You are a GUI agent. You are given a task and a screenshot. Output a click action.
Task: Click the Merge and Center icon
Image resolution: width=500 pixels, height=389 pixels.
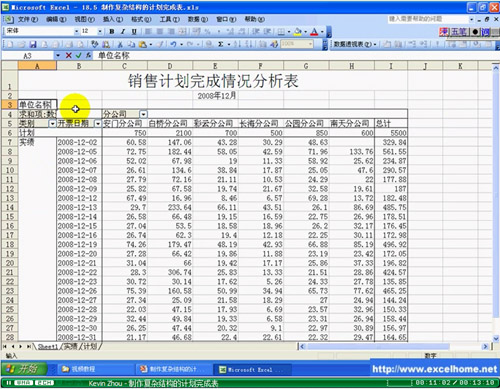click(182, 32)
